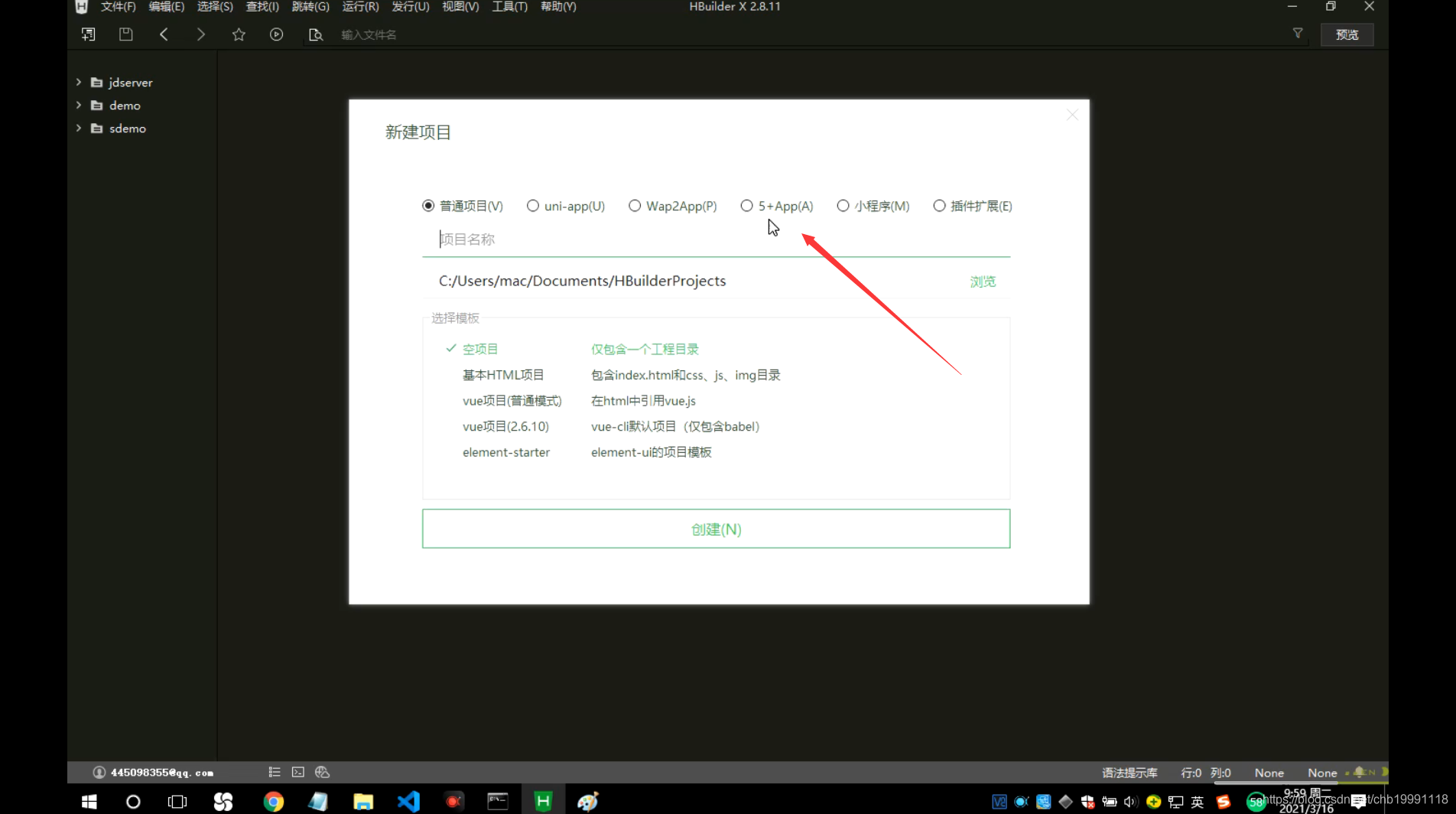Viewport: 1456px width, 814px height.
Task: Close the 新建项目 dialog
Action: (x=1072, y=115)
